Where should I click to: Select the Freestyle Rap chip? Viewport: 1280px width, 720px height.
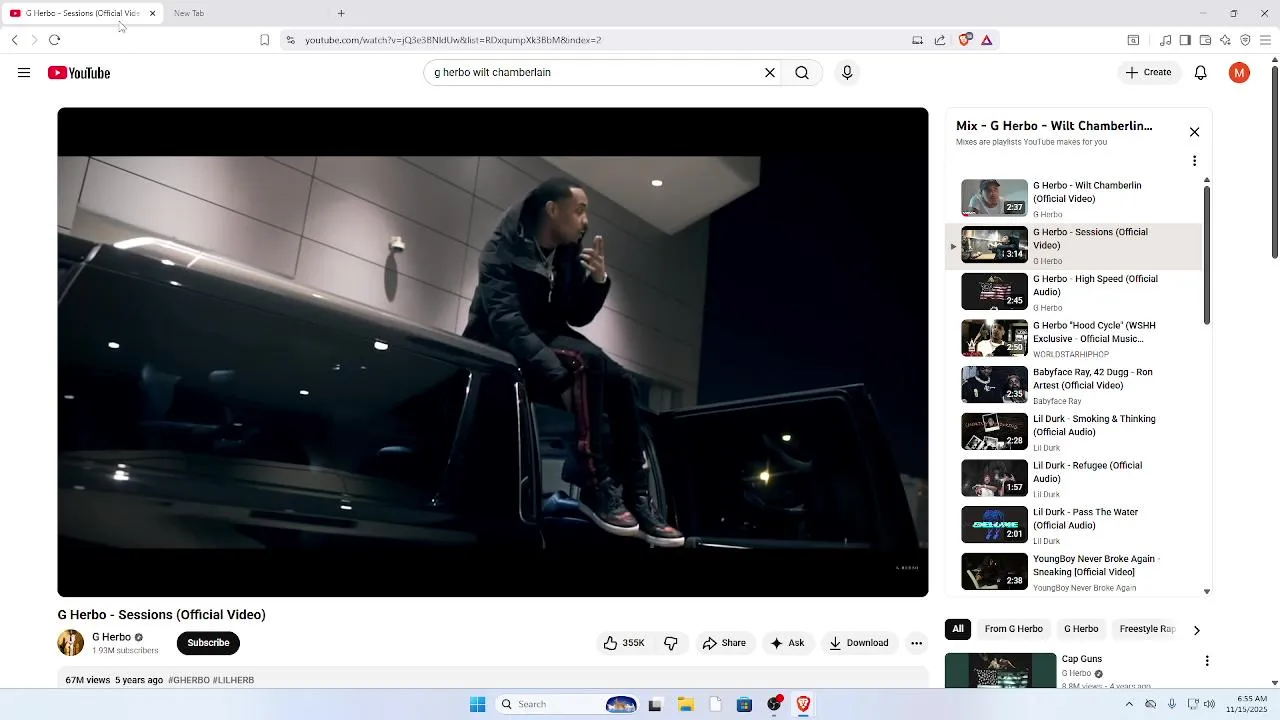click(1147, 629)
